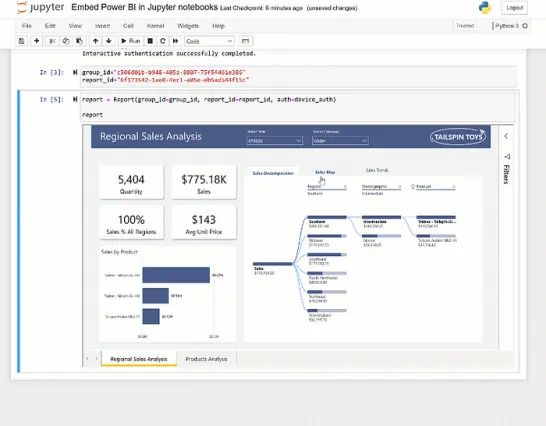
Task: Open the File menu
Action: point(26,26)
